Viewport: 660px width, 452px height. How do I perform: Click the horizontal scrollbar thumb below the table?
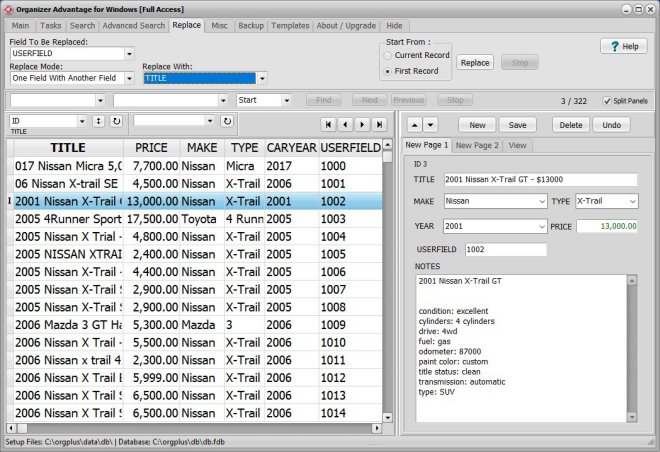pyautogui.click(x=22, y=428)
